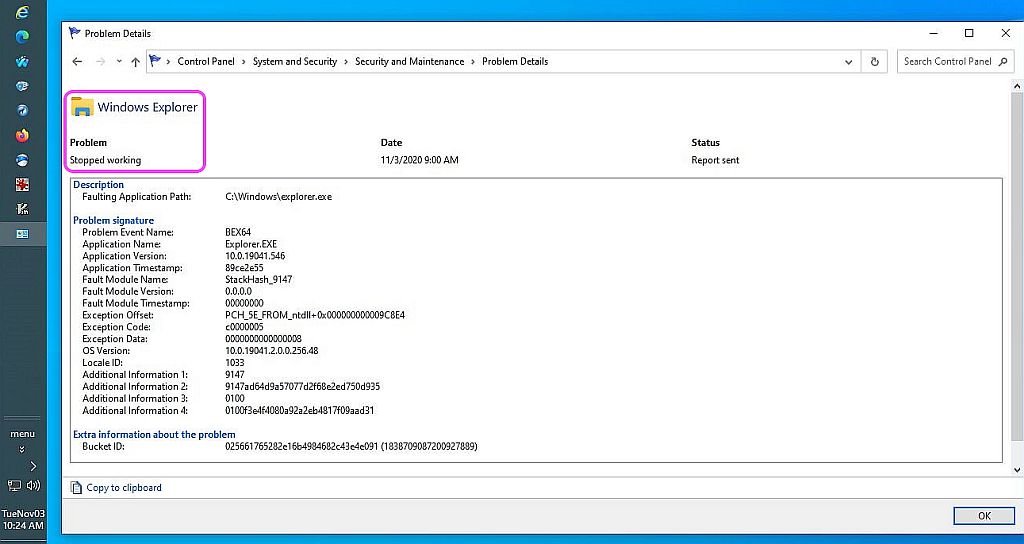Click the volume speaker tray icon
Image resolution: width=1024 pixels, height=544 pixels.
[x=33, y=485]
